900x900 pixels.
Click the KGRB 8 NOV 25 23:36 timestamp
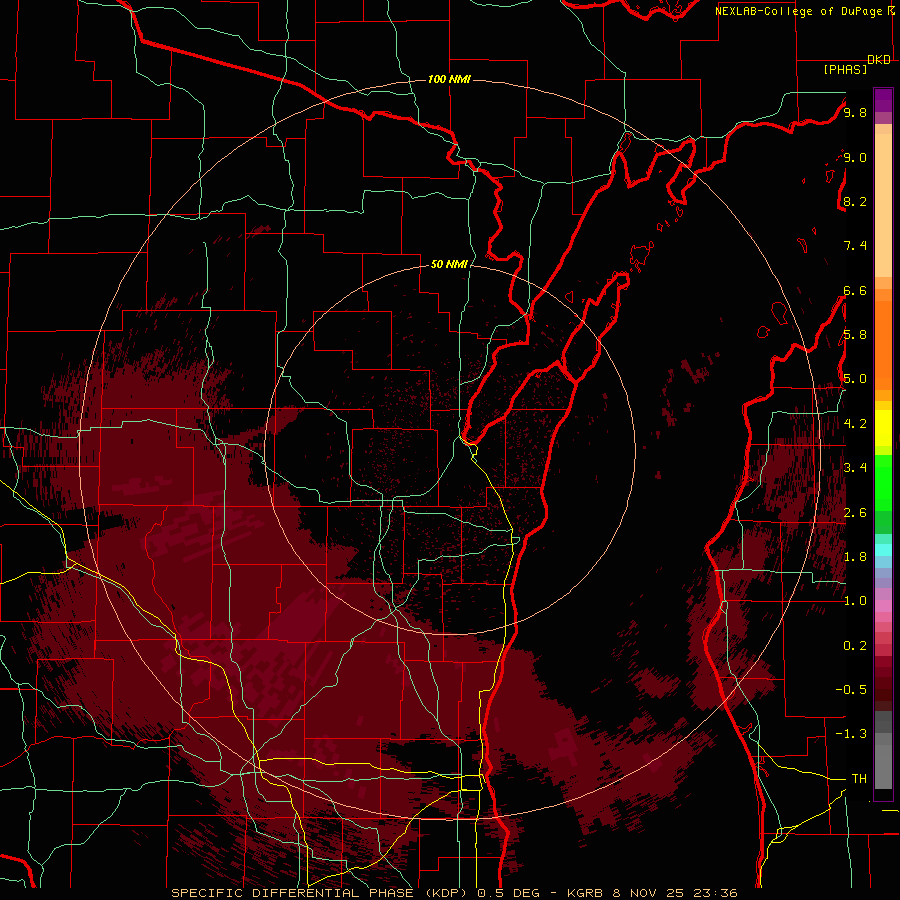pos(652,893)
